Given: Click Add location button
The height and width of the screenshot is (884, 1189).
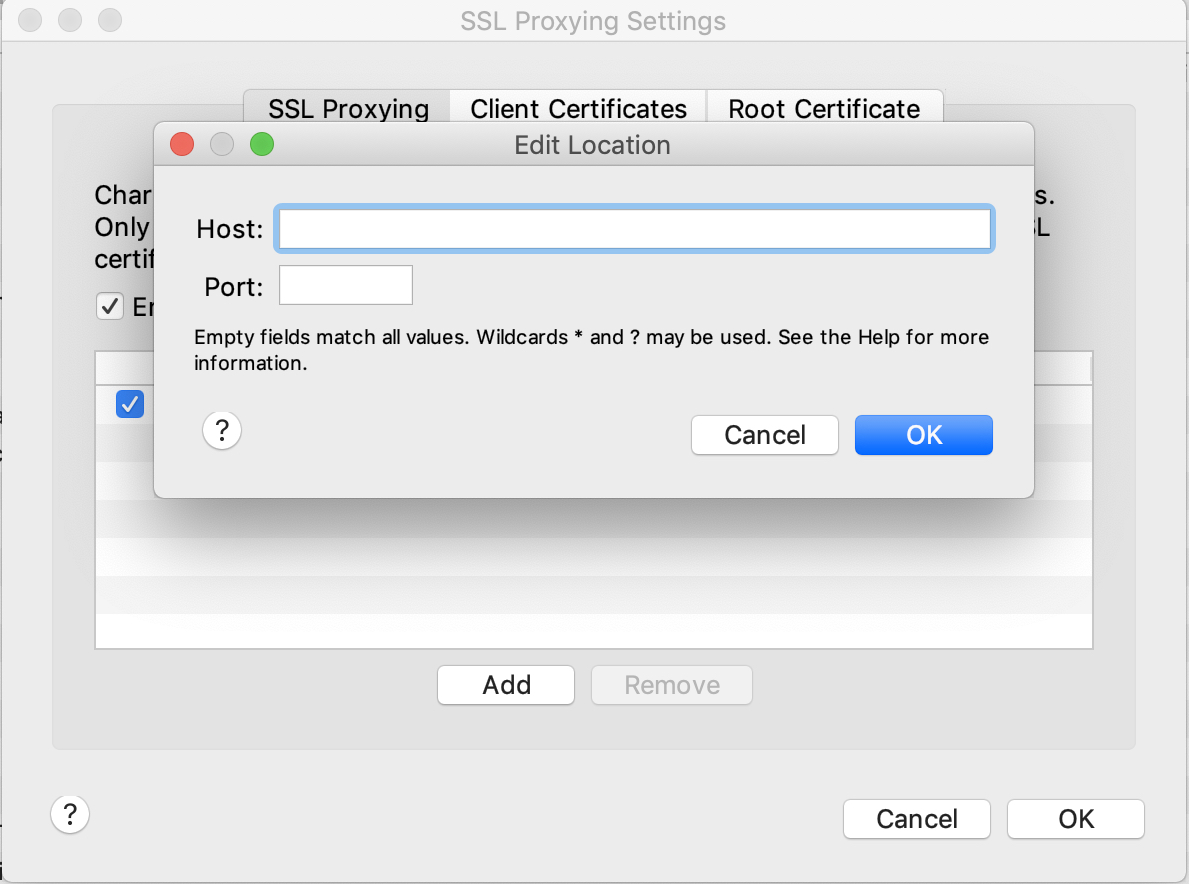Looking at the screenshot, I should 506,685.
